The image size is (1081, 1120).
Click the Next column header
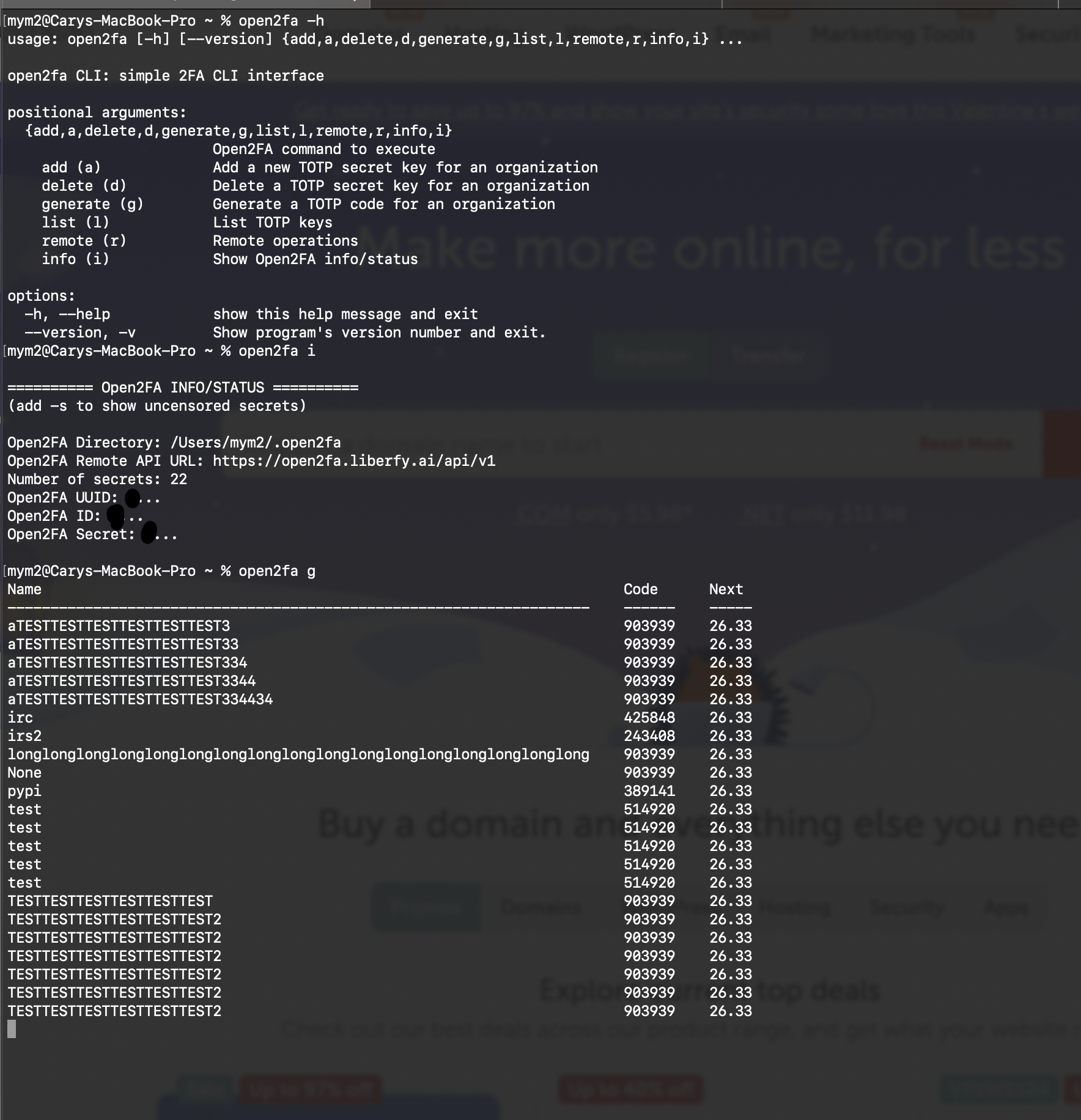[x=726, y=589]
